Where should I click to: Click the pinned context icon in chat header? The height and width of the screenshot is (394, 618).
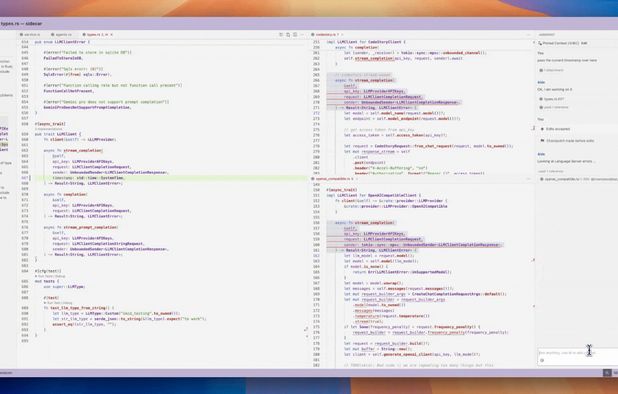[540, 43]
